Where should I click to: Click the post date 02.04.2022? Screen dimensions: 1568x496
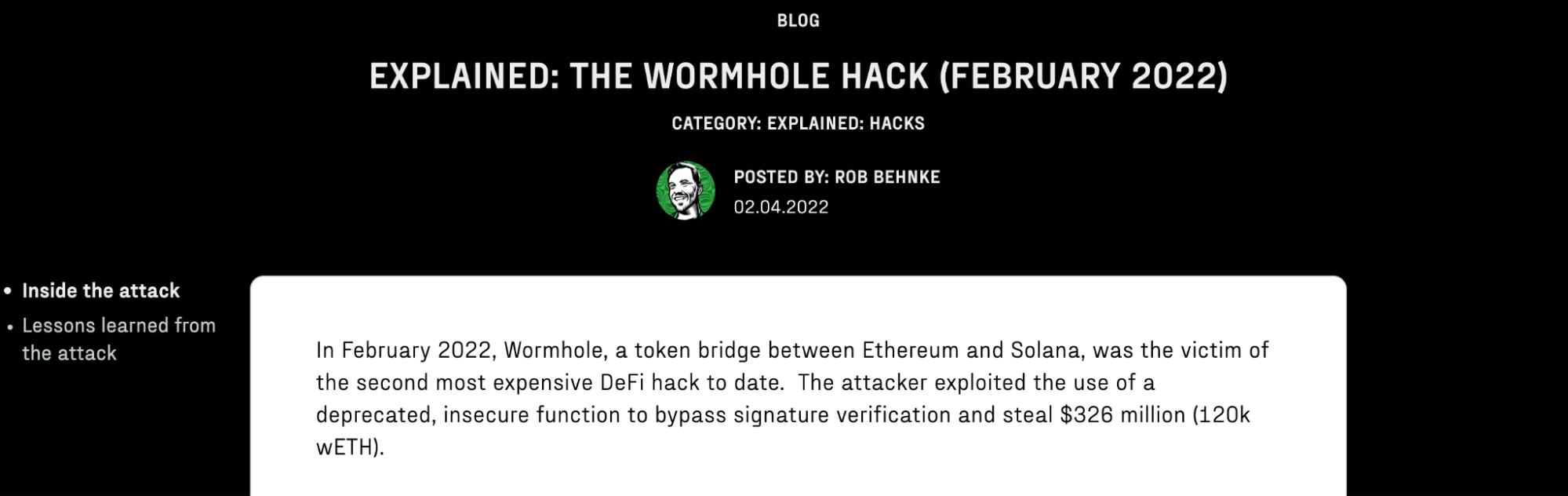(x=781, y=207)
